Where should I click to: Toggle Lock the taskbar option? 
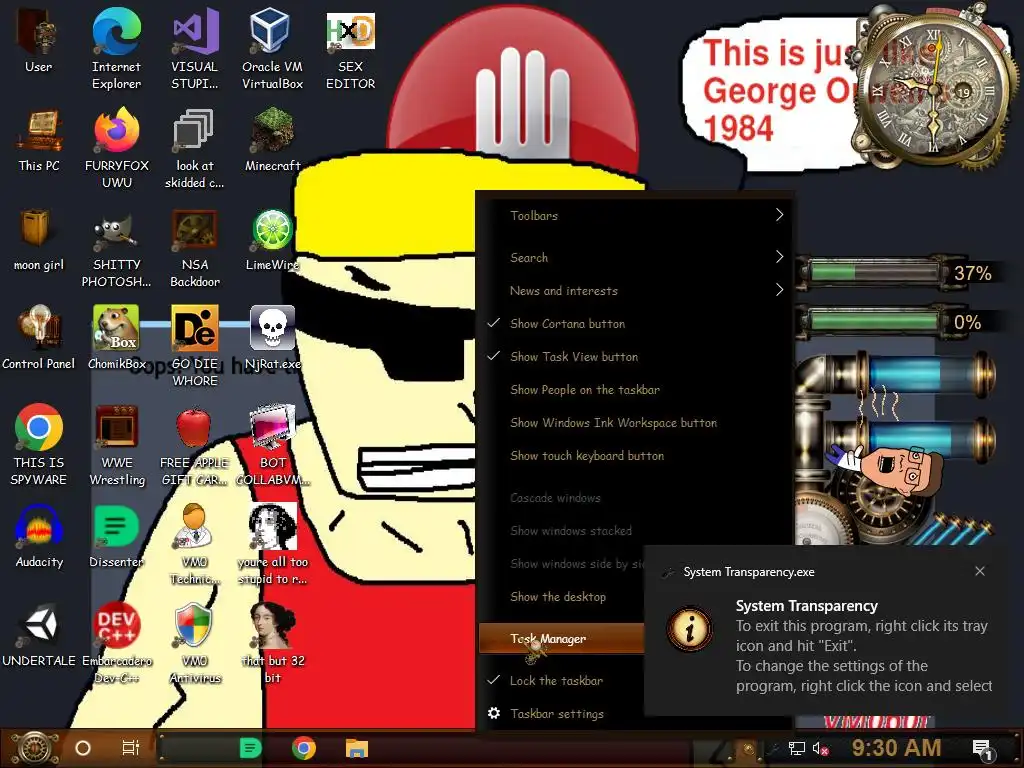tap(562, 680)
